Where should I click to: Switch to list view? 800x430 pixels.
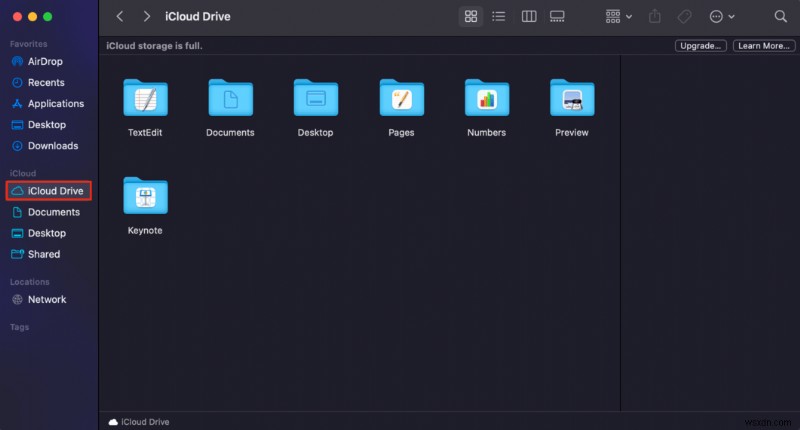click(x=499, y=17)
